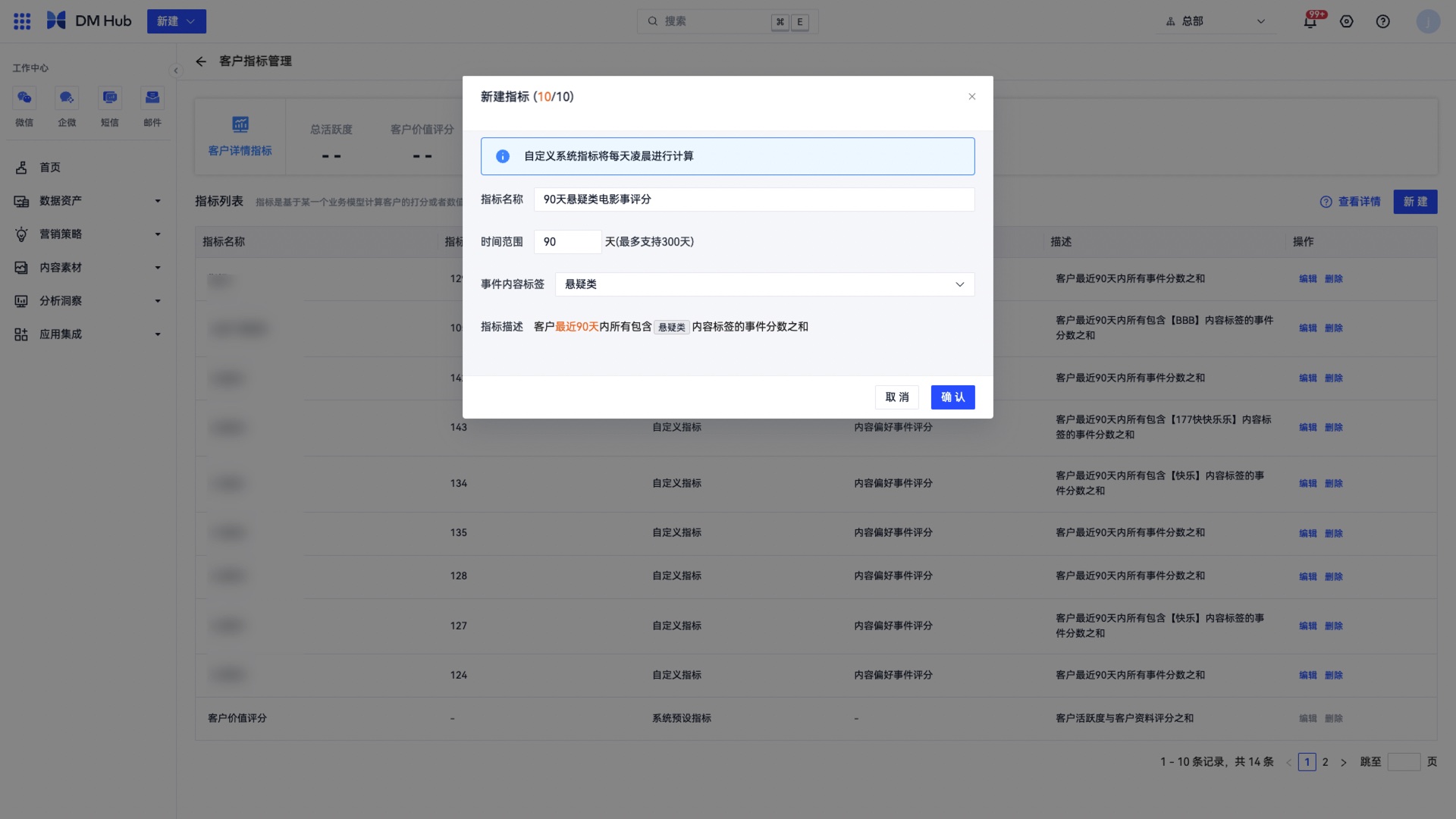This screenshot has width=1456, height=819.
Task: Open the 新建 dropdown in top bar
Action: (x=177, y=21)
